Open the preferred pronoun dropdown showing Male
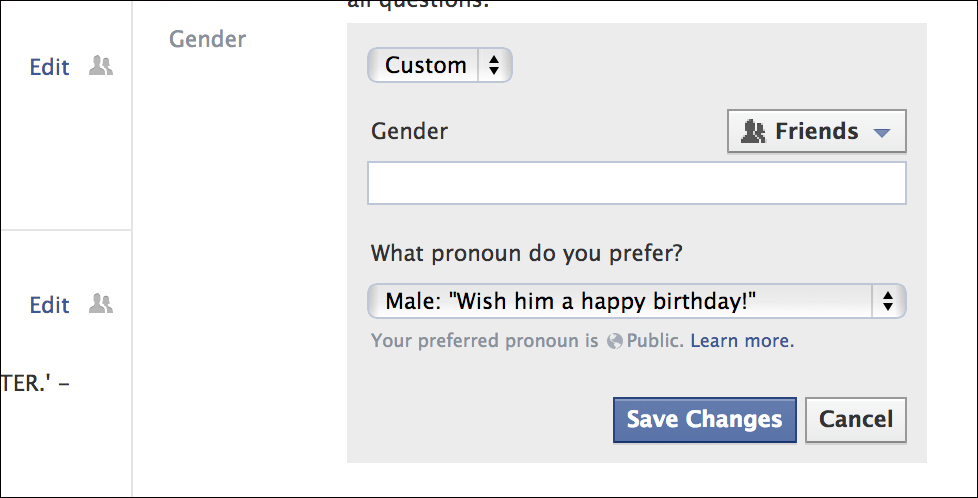This screenshot has height=498, width=978. coord(620,301)
